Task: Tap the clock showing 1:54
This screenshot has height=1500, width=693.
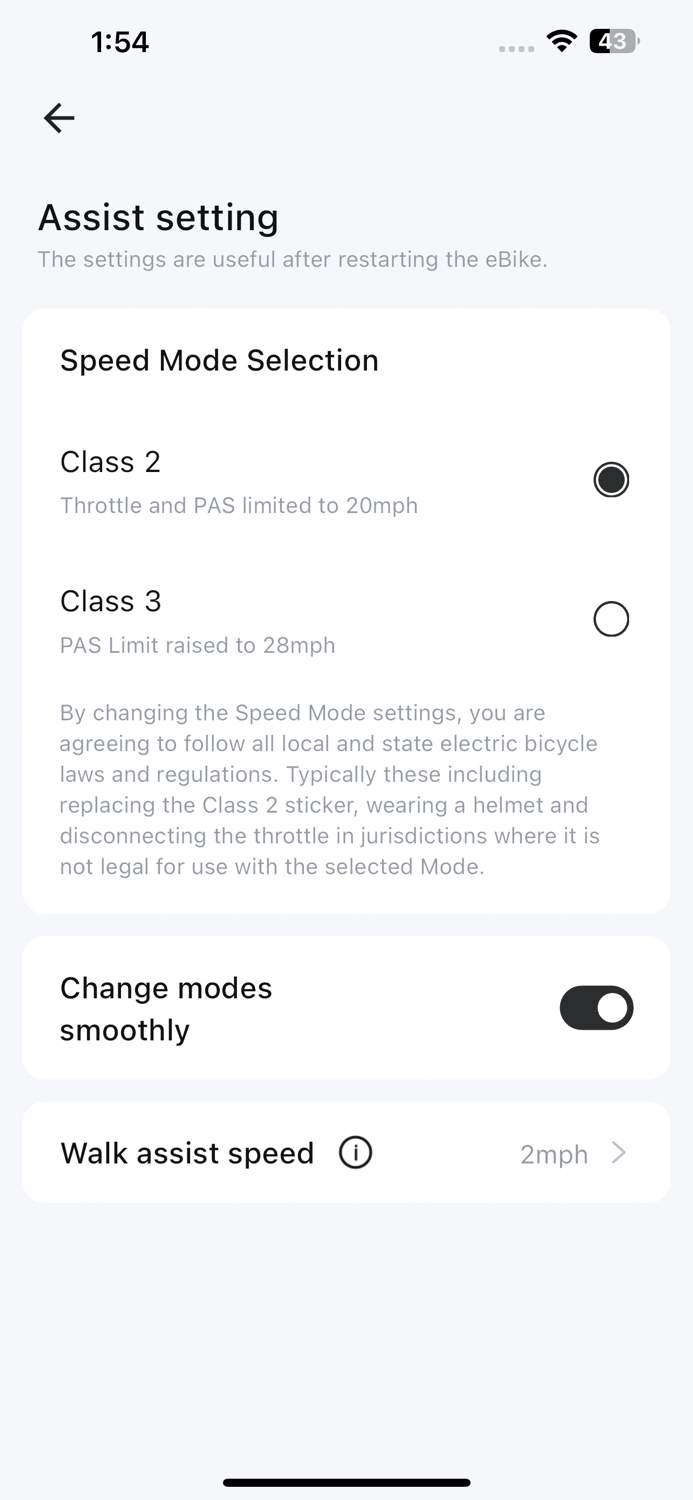Action: (x=120, y=41)
